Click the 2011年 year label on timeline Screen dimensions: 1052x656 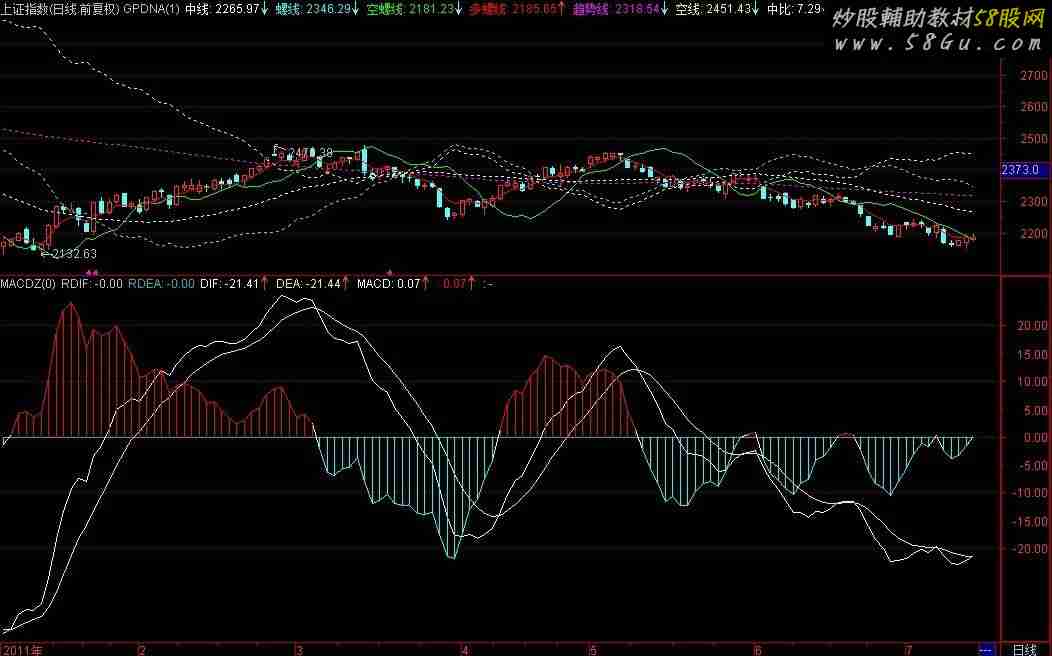pyautogui.click(x=22, y=649)
